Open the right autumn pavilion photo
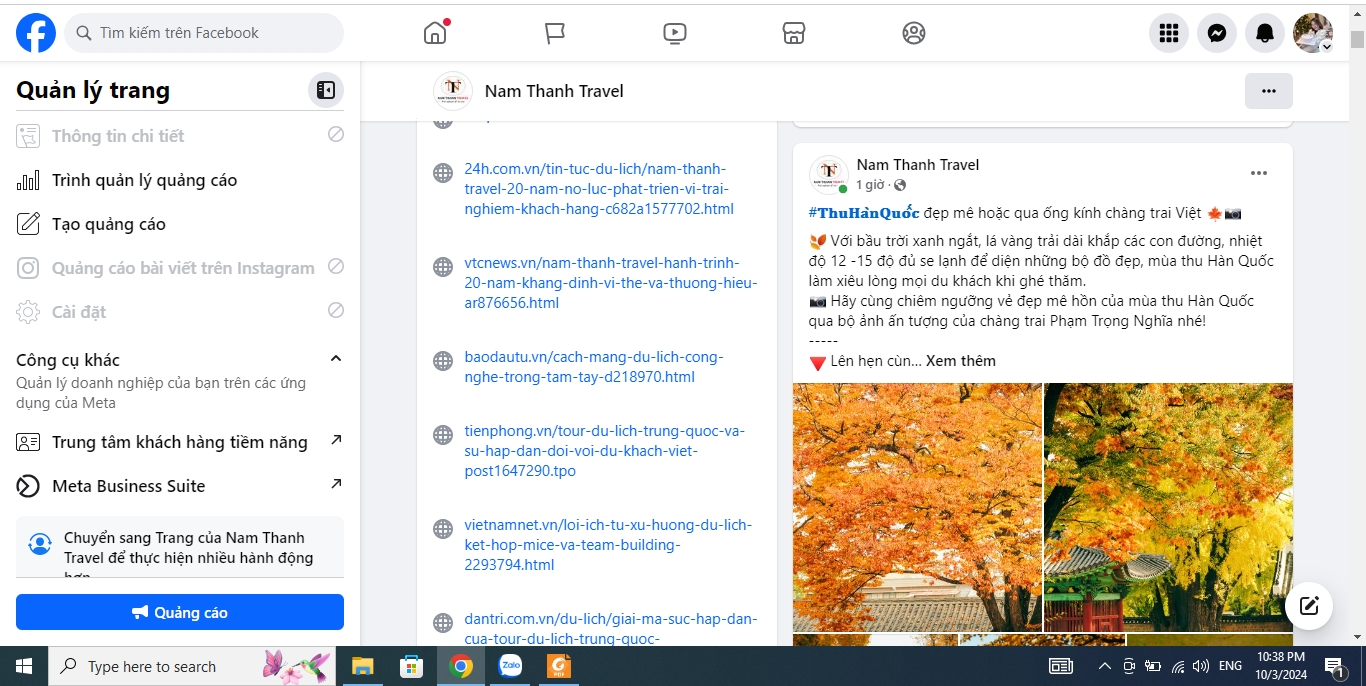 [1168, 507]
